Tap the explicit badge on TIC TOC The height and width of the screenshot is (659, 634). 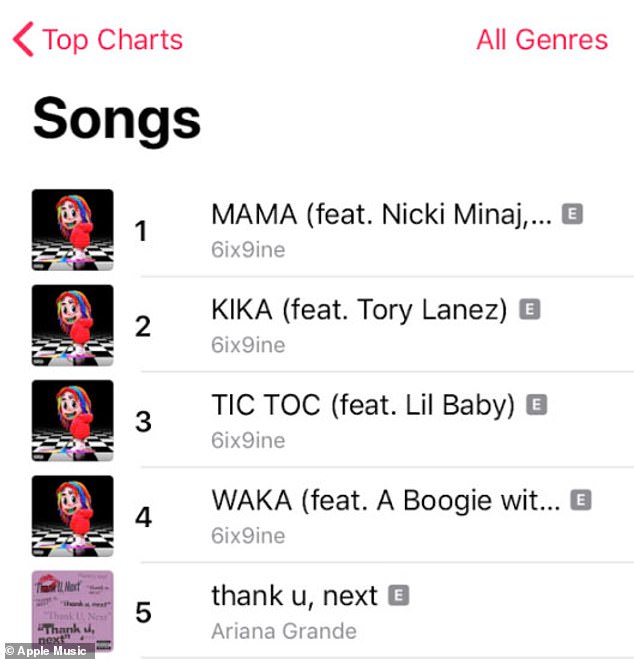point(537,405)
